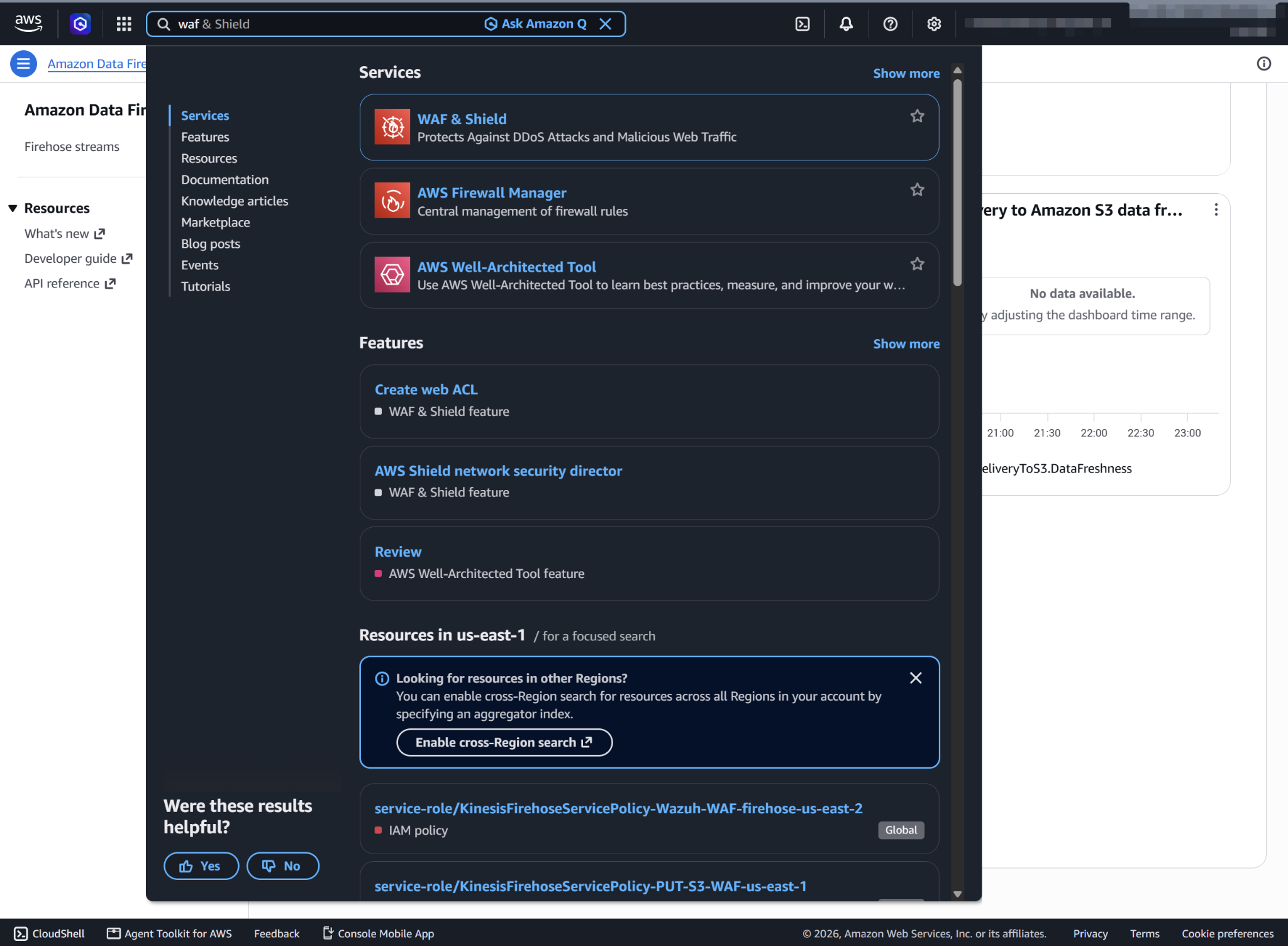The height and width of the screenshot is (946, 1288).
Task: Show more Services results
Action: (906, 74)
